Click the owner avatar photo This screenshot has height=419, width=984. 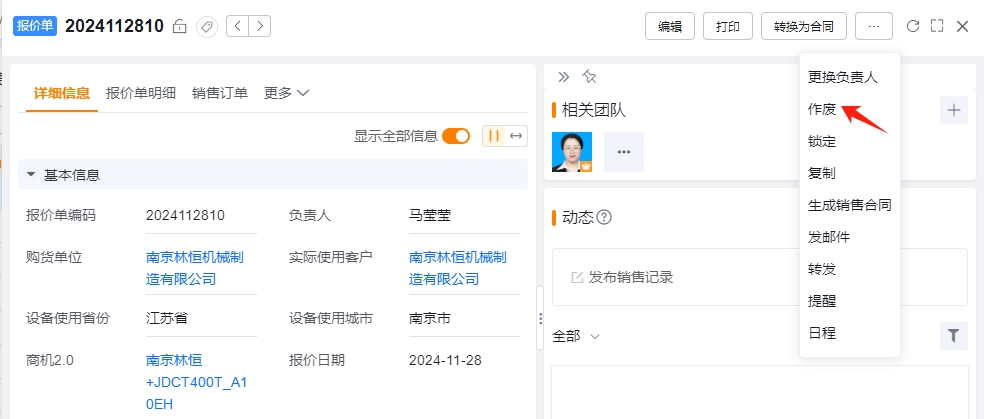(572, 152)
